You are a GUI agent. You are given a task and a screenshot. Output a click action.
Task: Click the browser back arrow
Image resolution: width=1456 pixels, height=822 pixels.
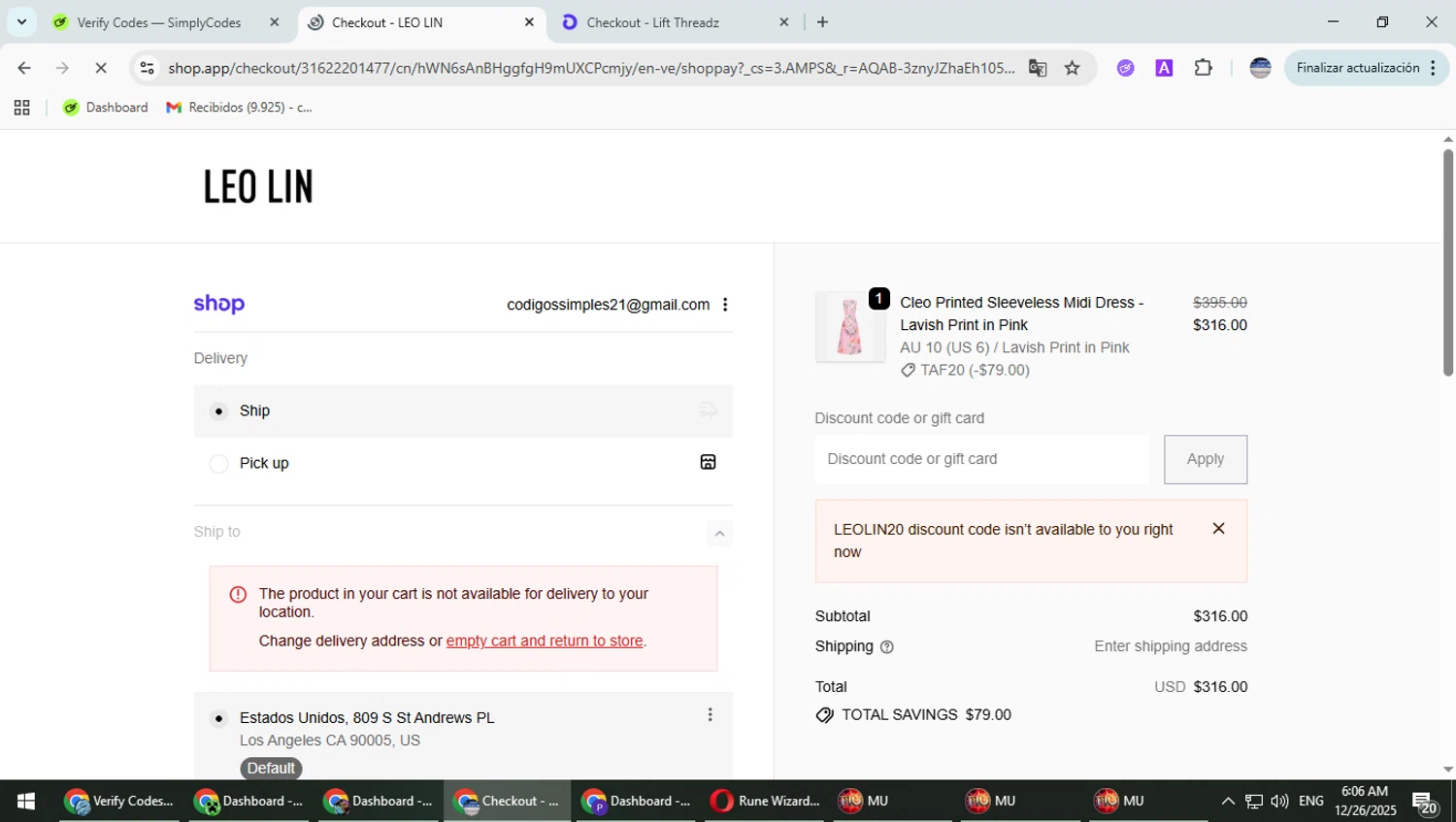tap(24, 68)
